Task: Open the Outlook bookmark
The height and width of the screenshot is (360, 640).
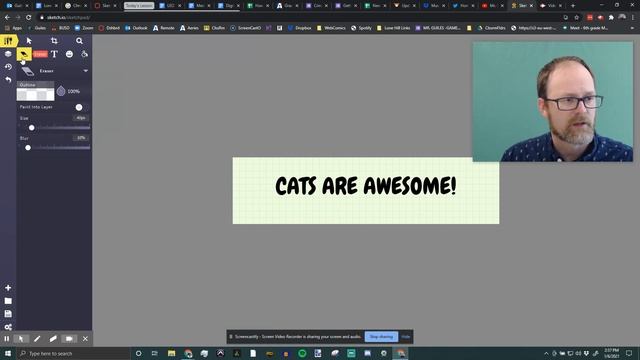Action: (x=136, y=28)
